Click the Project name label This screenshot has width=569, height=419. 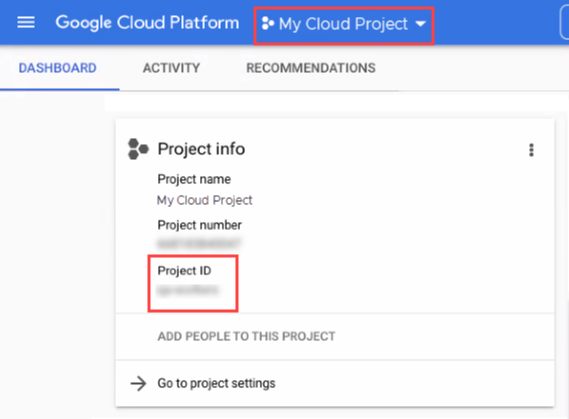coord(194,179)
